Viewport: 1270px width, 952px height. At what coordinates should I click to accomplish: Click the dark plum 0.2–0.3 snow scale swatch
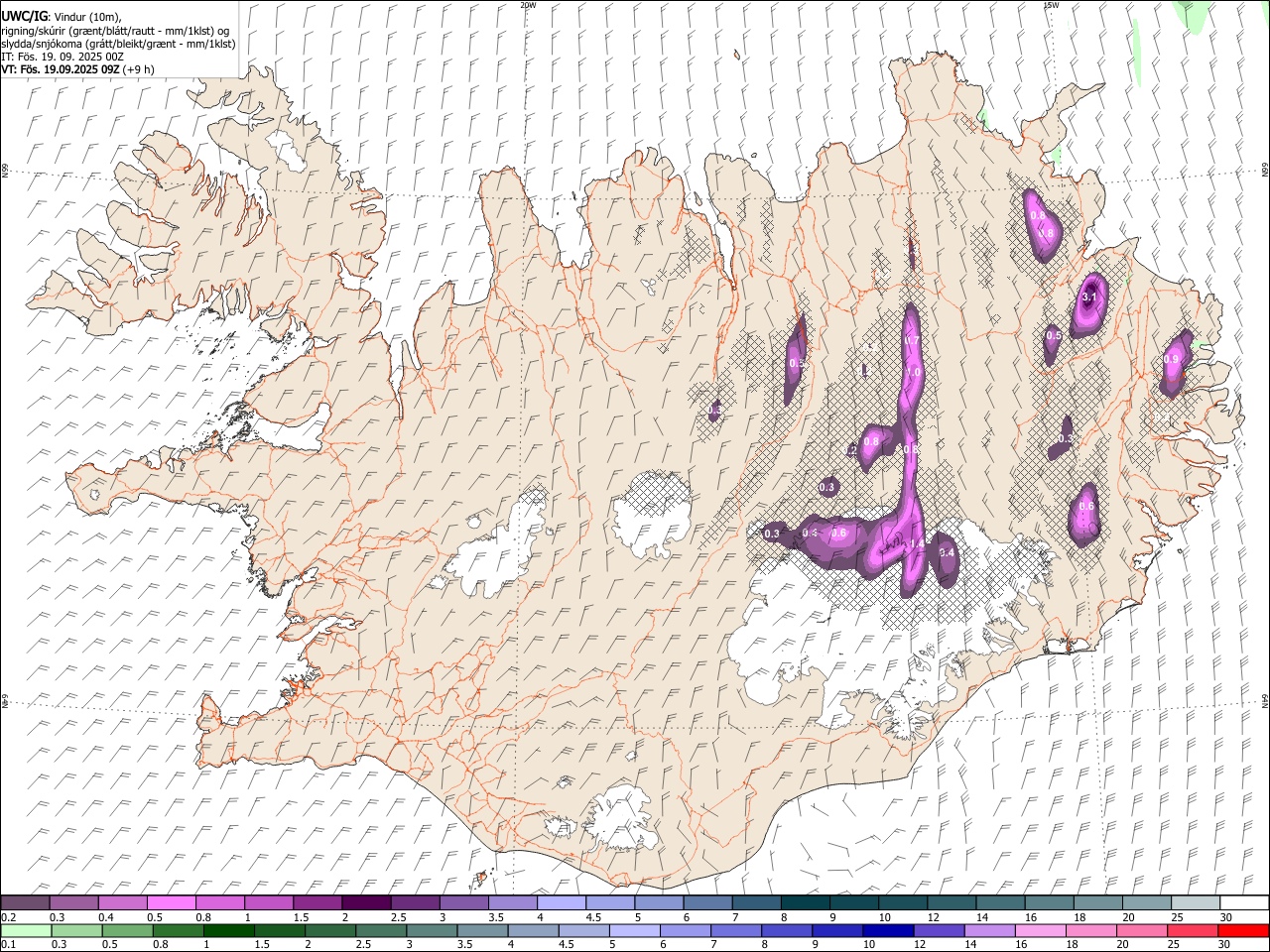tap(26, 903)
